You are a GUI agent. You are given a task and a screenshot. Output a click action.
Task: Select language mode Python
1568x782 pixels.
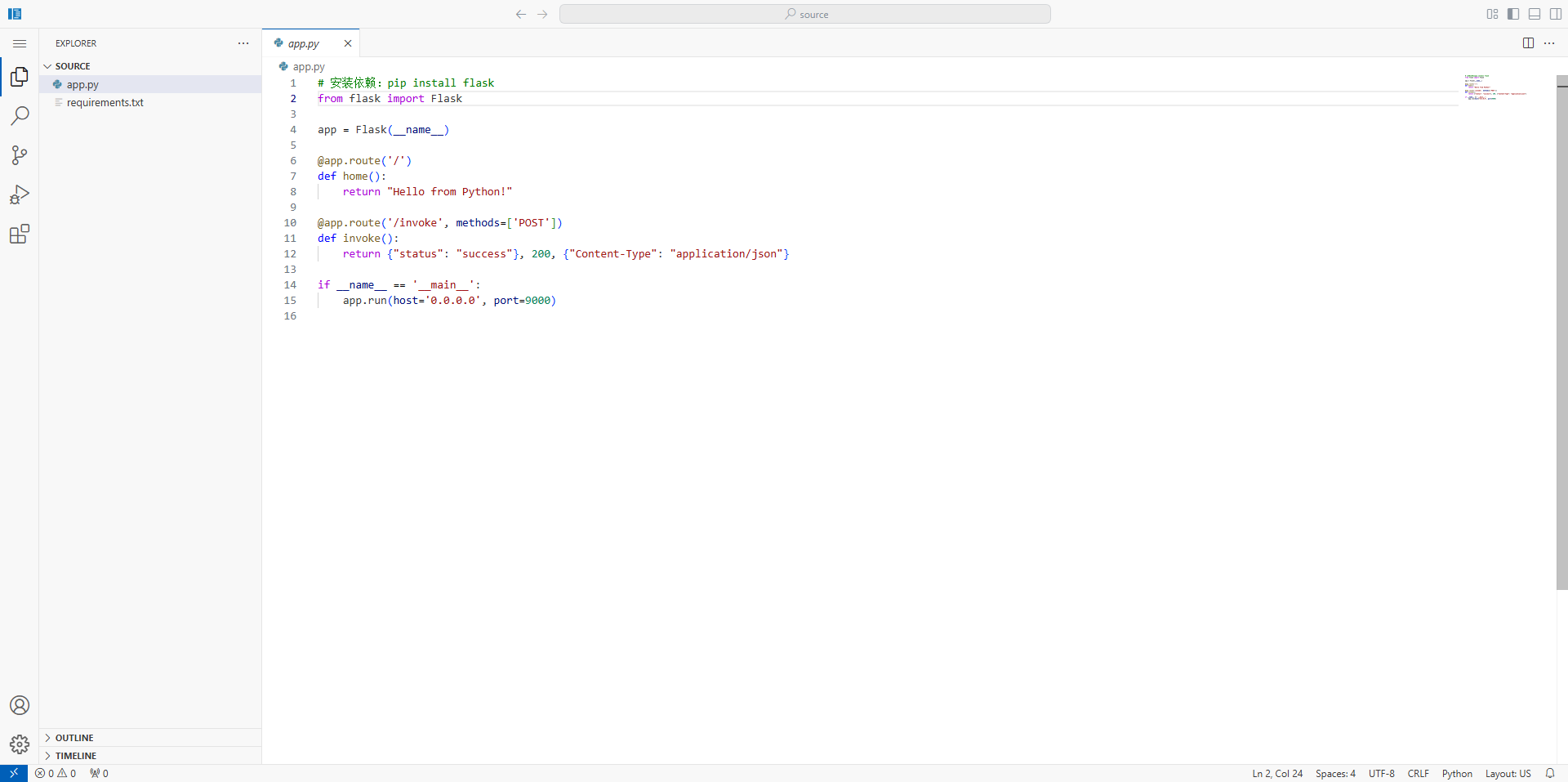(1457, 773)
